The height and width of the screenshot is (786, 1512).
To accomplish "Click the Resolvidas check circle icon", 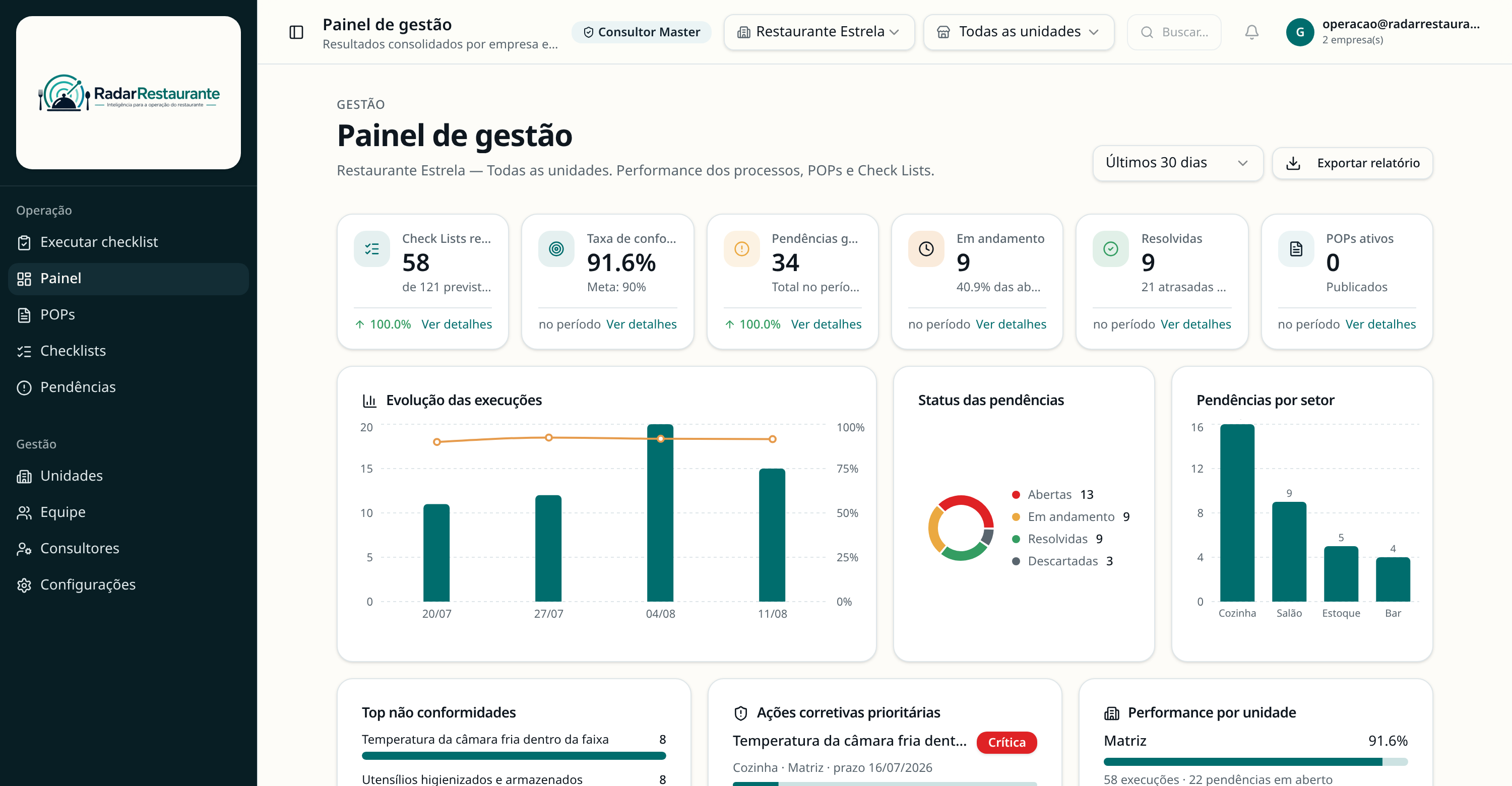I will [1110, 249].
